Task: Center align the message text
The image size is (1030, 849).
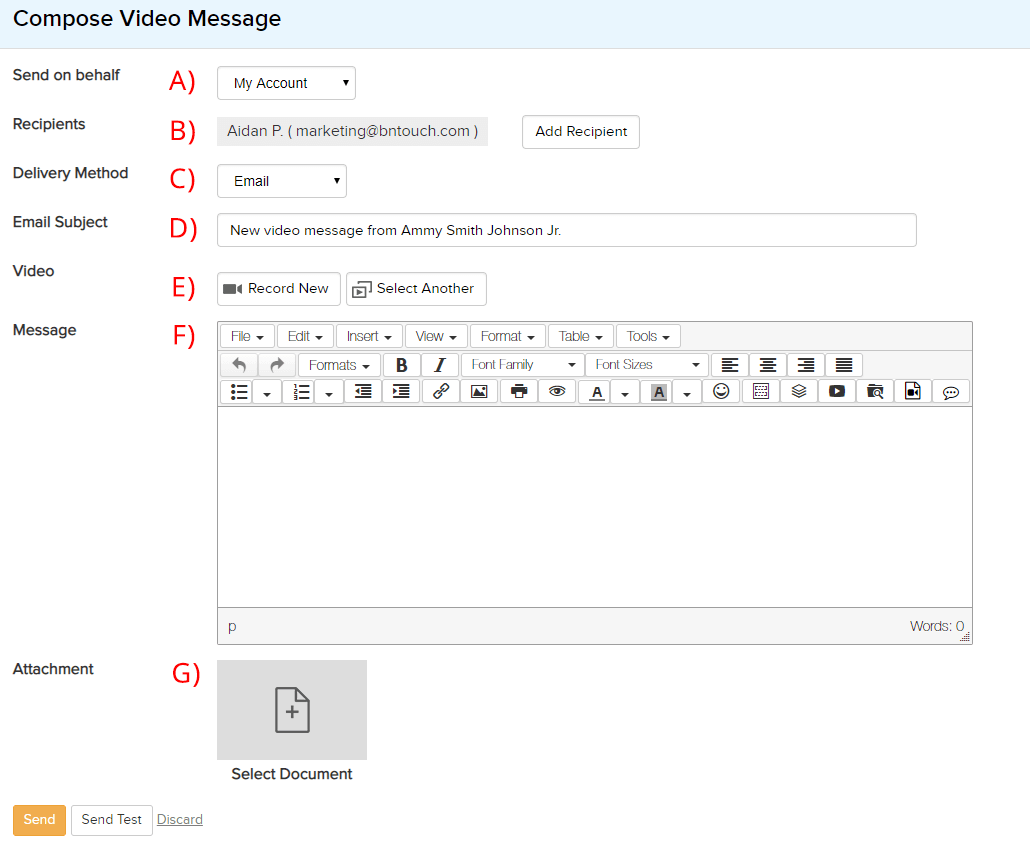Action: pyautogui.click(x=768, y=365)
